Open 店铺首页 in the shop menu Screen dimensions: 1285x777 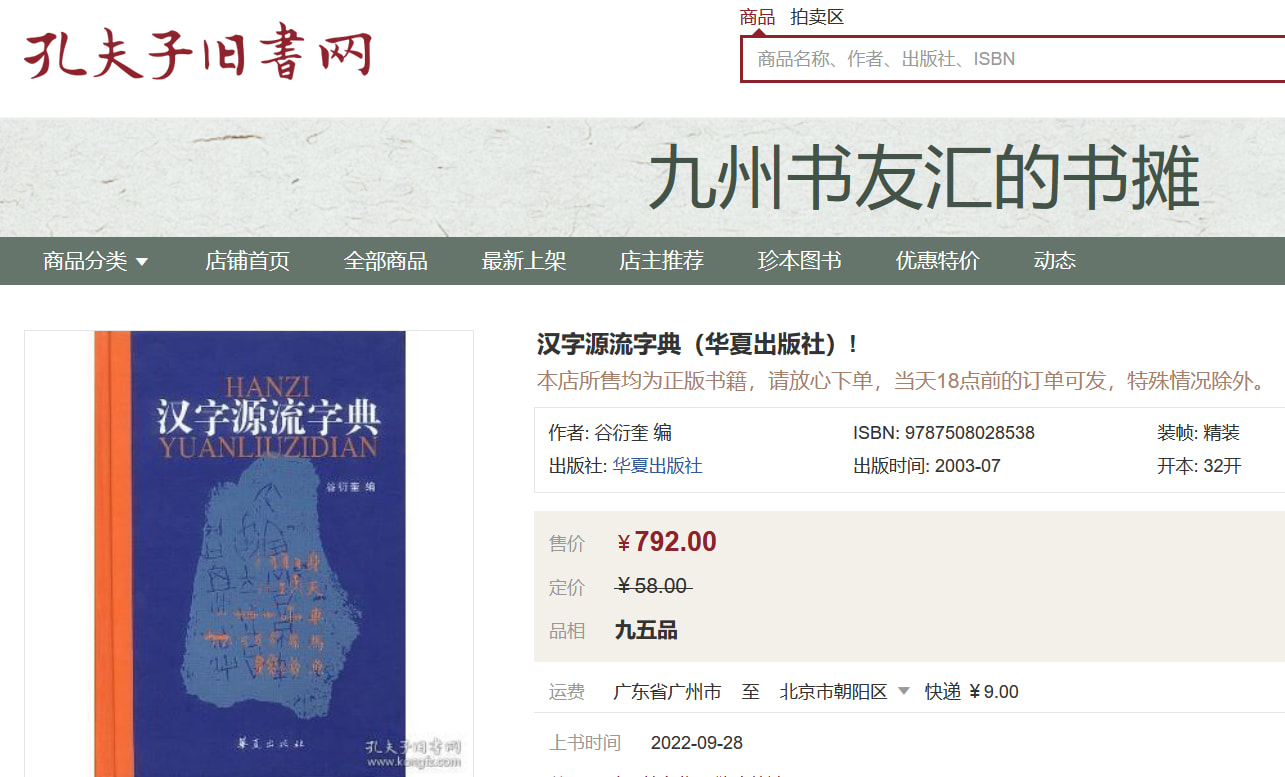247,261
